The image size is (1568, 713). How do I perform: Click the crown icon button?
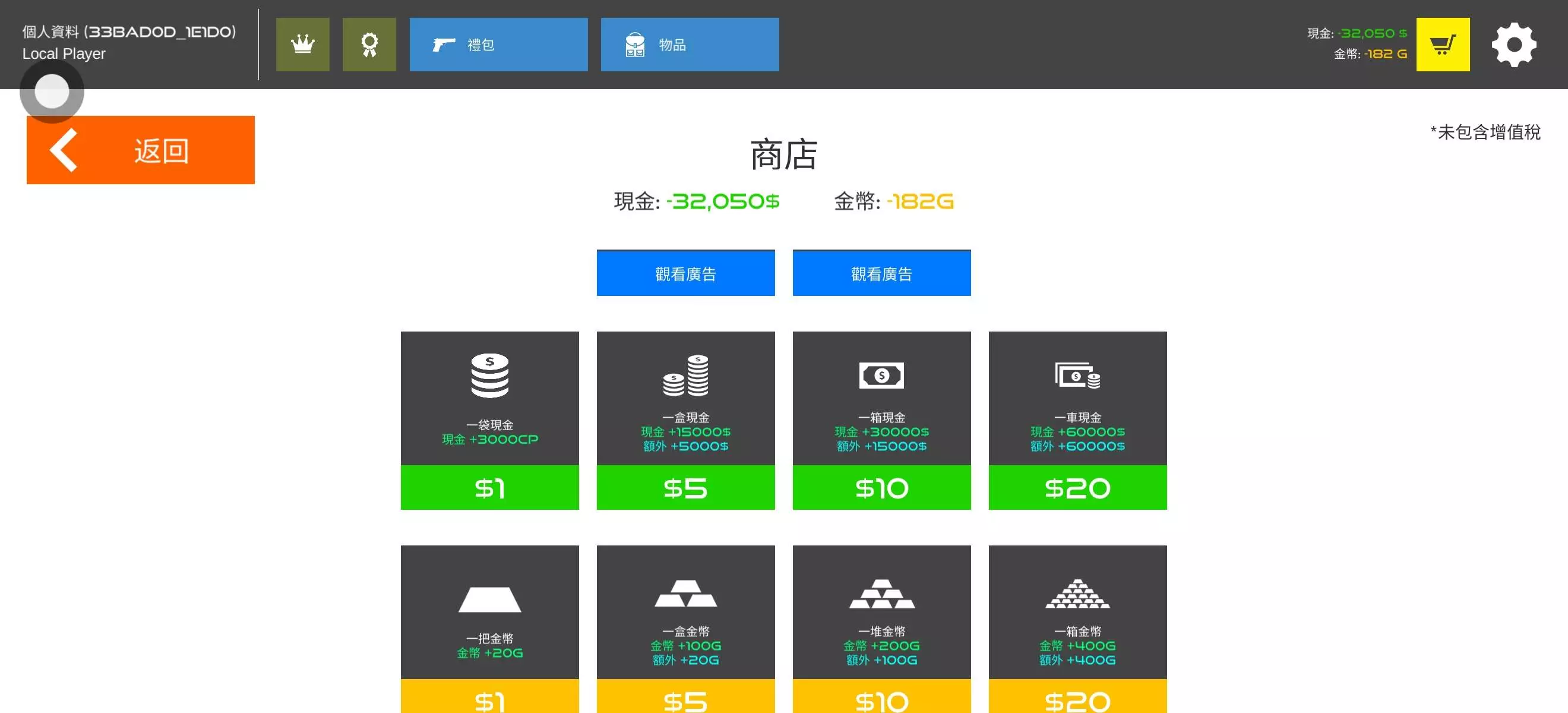(302, 45)
